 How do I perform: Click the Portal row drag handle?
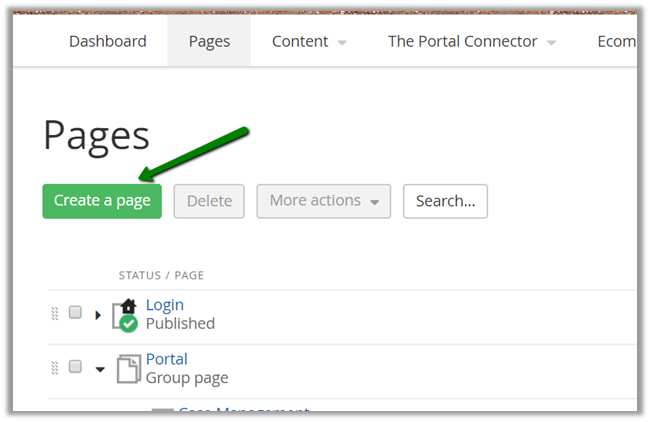click(55, 368)
